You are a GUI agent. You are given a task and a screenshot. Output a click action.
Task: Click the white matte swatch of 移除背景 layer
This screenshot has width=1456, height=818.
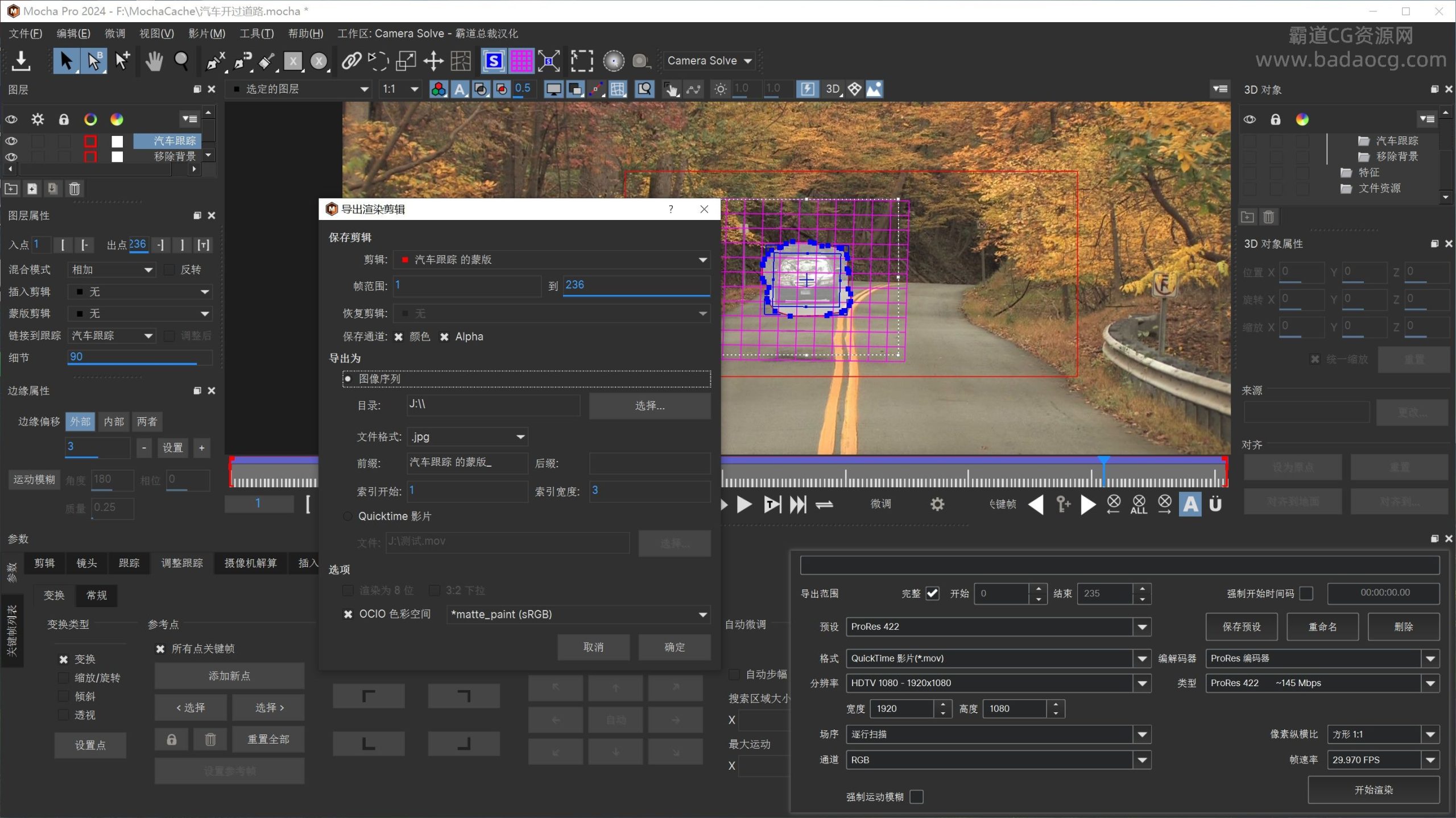click(x=117, y=157)
